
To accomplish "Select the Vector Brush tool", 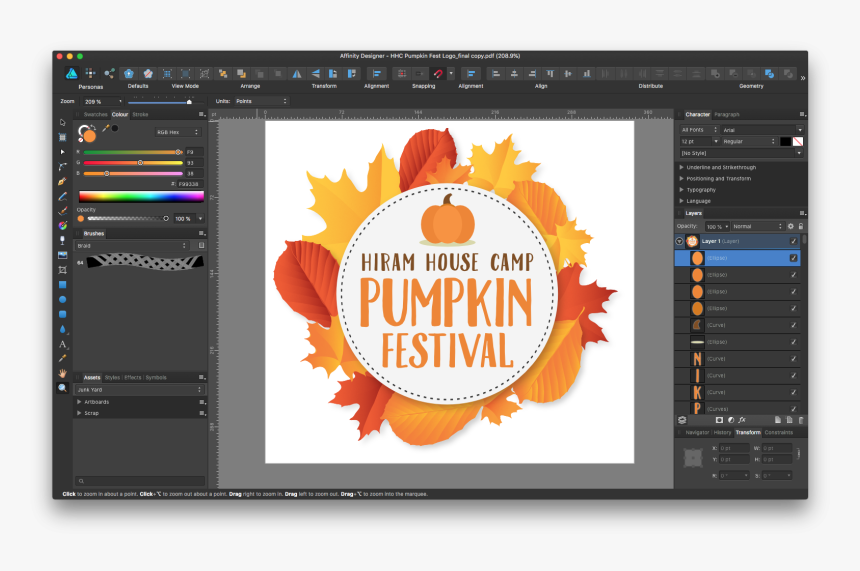I will coord(63,211).
